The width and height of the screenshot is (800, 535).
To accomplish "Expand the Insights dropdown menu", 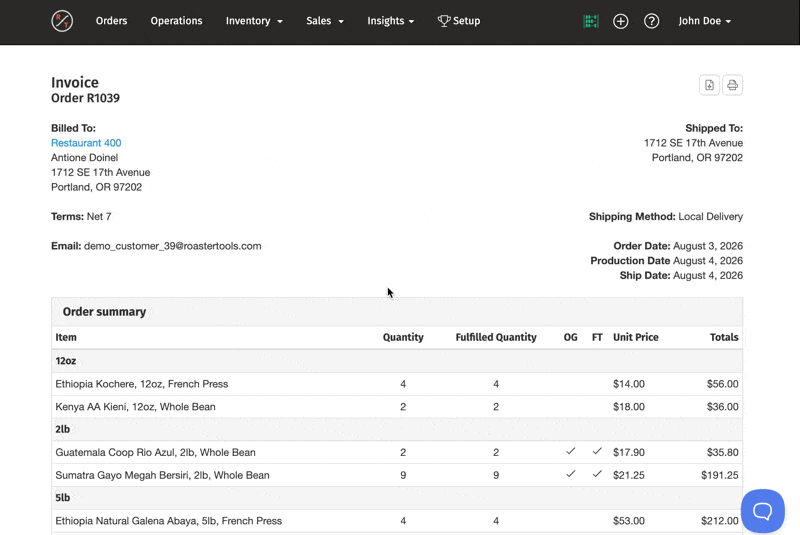I will coord(391,21).
